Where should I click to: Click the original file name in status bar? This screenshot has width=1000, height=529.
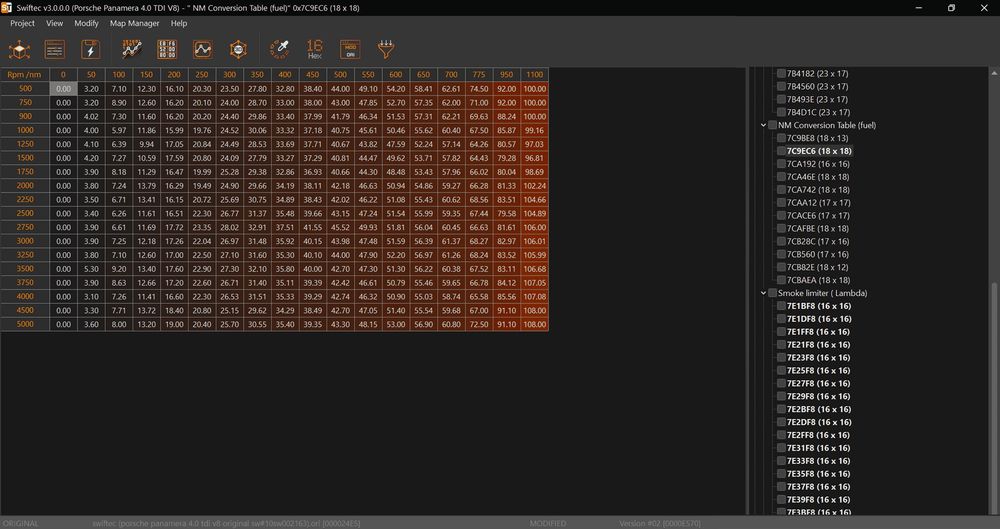click(x=226, y=523)
